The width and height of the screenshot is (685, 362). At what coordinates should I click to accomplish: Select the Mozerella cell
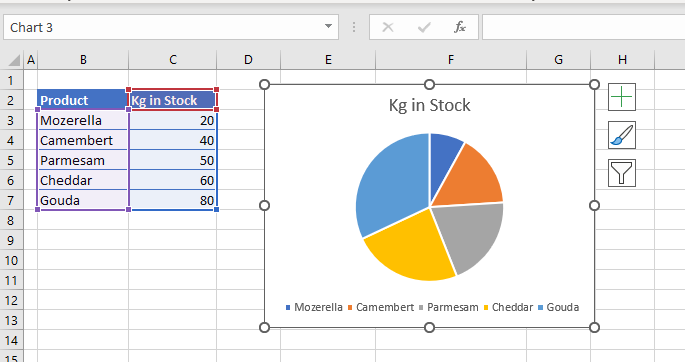coord(83,120)
